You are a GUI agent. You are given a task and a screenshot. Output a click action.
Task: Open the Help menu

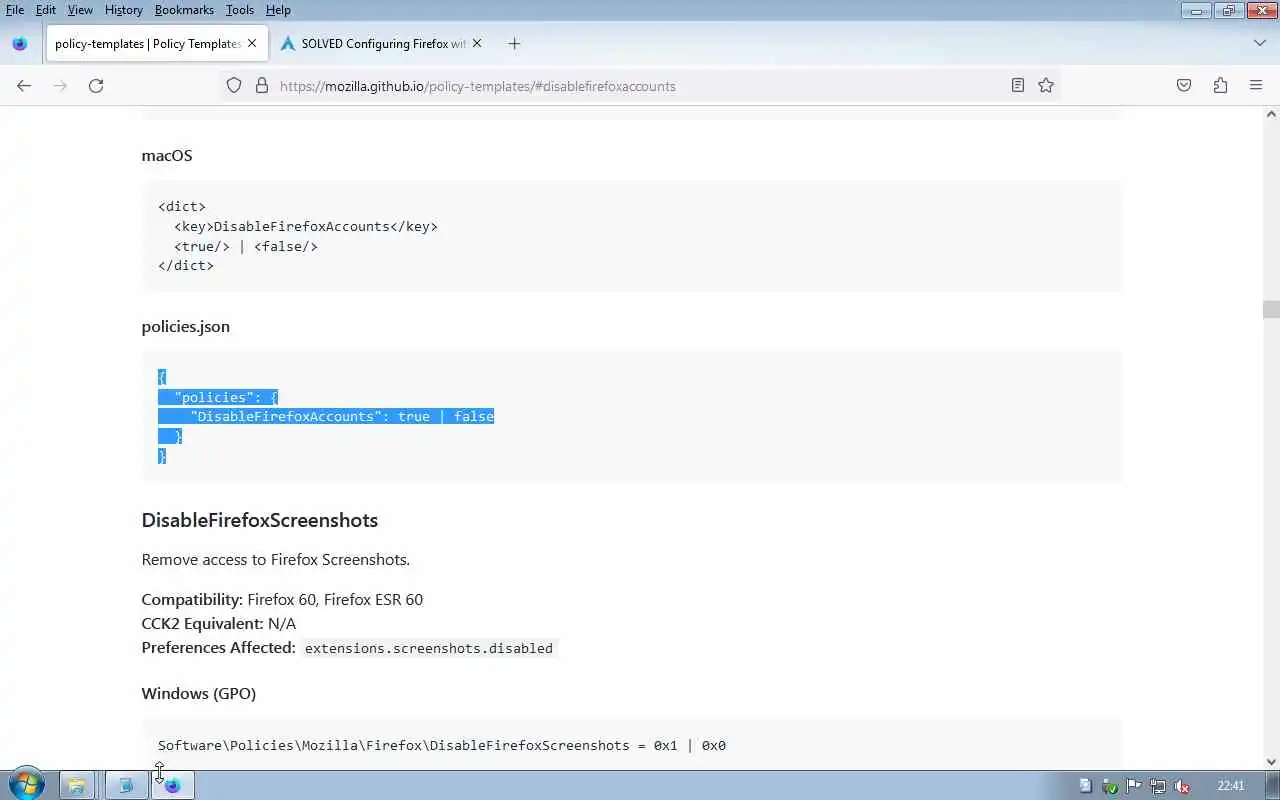pyautogui.click(x=278, y=10)
